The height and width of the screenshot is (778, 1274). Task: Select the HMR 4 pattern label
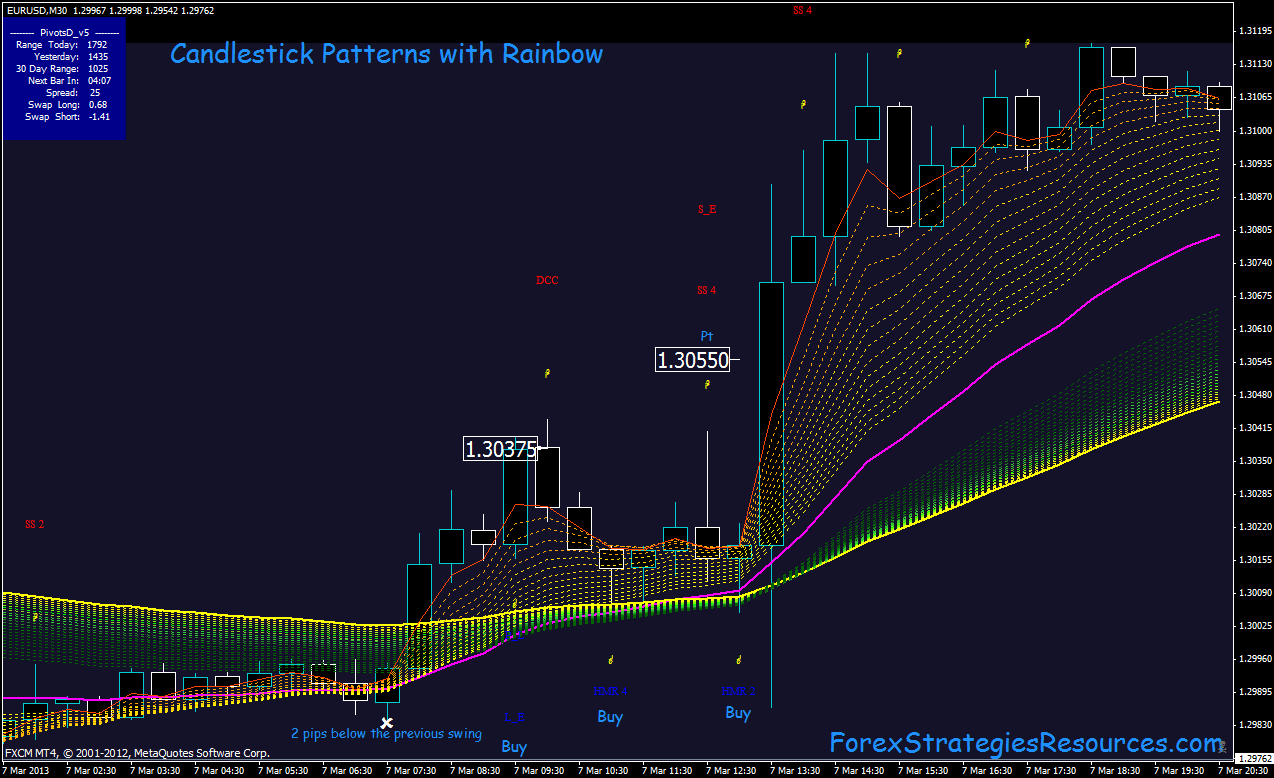[x=610, y=691]
